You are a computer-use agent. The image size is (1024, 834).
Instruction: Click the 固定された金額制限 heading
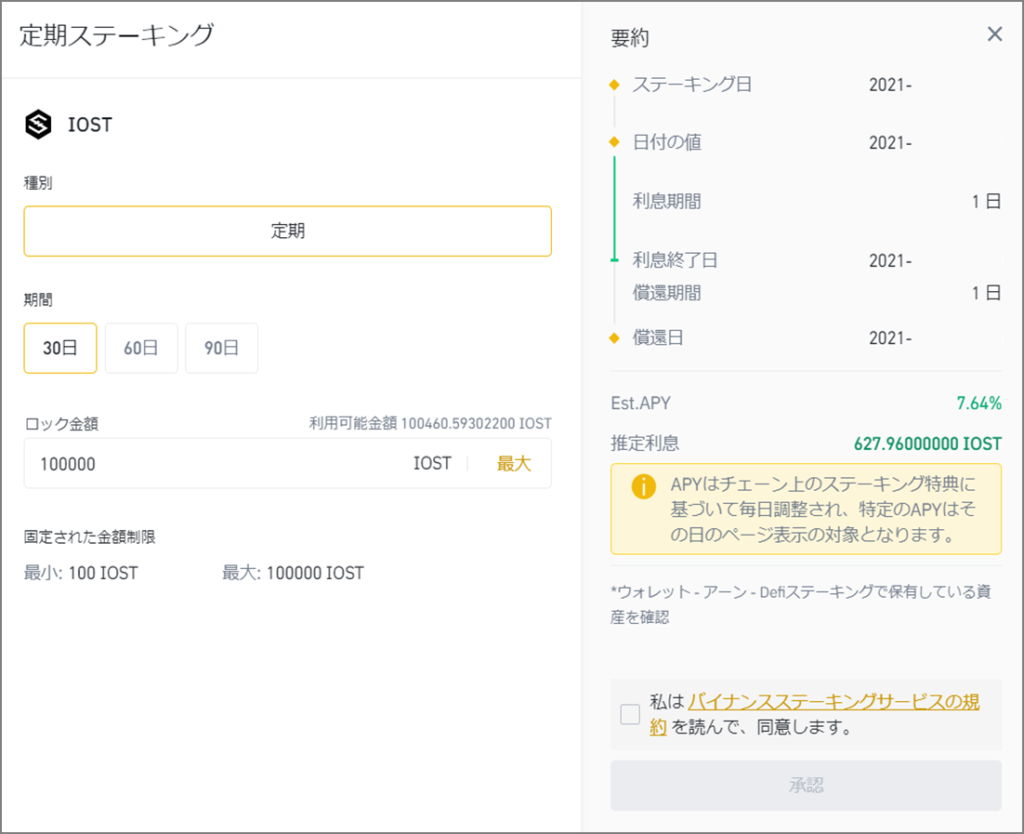(x=89, y=537)
